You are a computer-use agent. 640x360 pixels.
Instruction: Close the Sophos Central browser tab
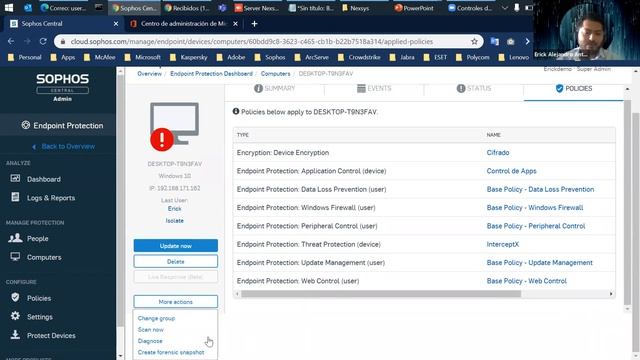(116, 24)
